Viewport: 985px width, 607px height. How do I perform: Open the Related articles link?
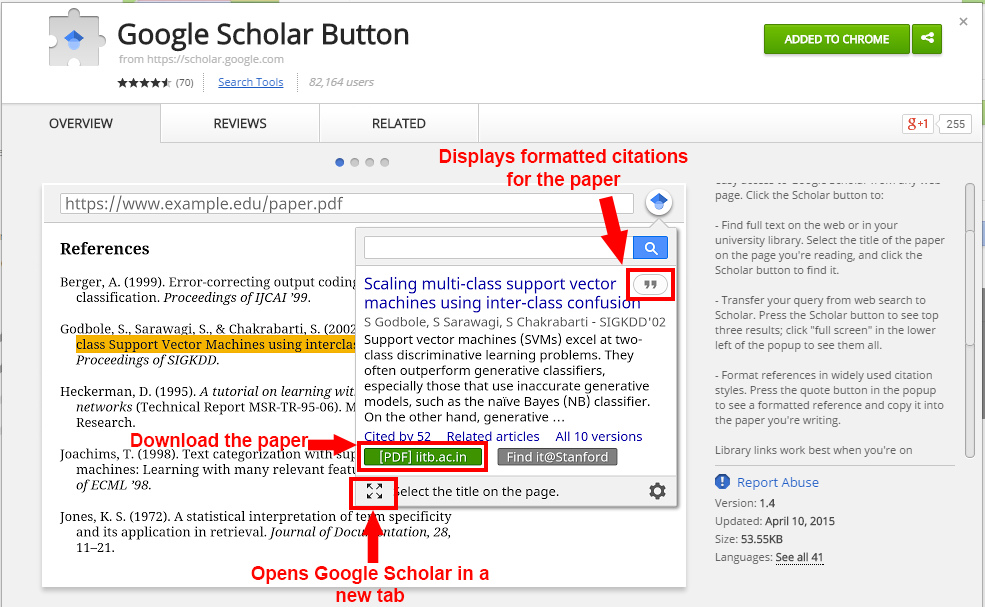click(x=493, y=436)
